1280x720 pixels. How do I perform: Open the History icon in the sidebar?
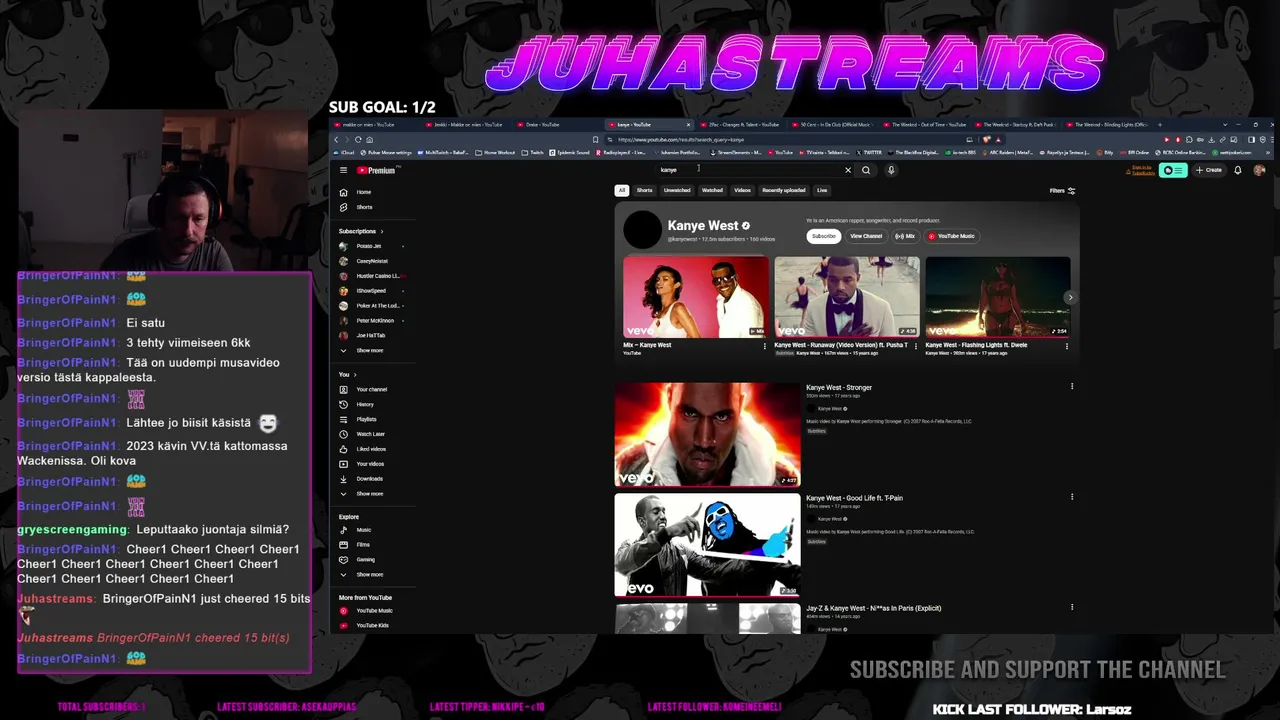click(x=343, y=404)
